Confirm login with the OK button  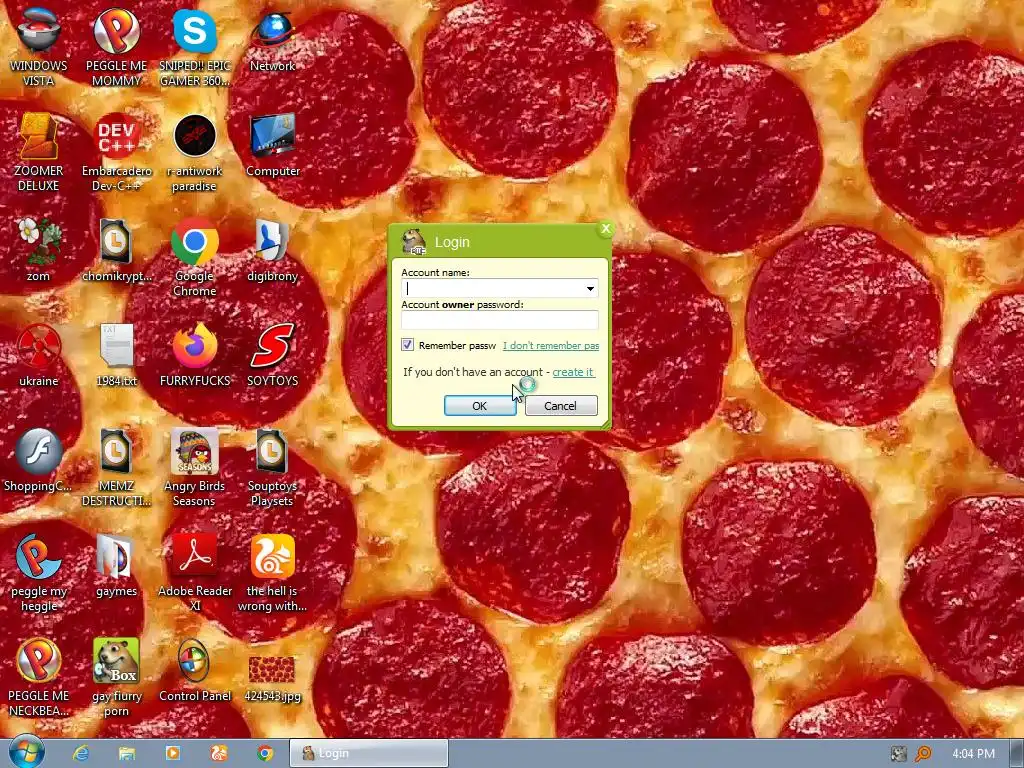click(x=480, y=406)
